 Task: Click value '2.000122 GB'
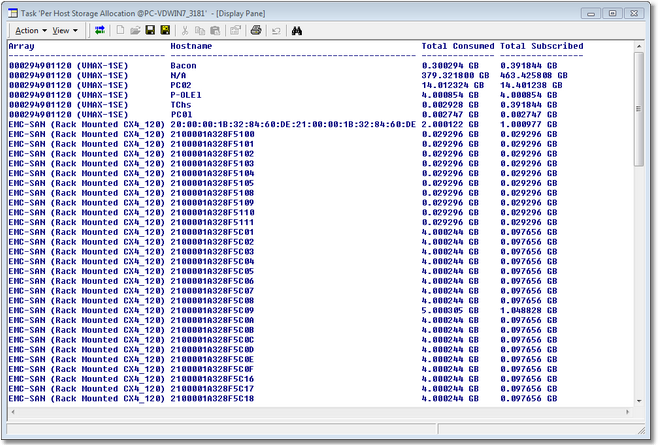click(x=450, y=124)
